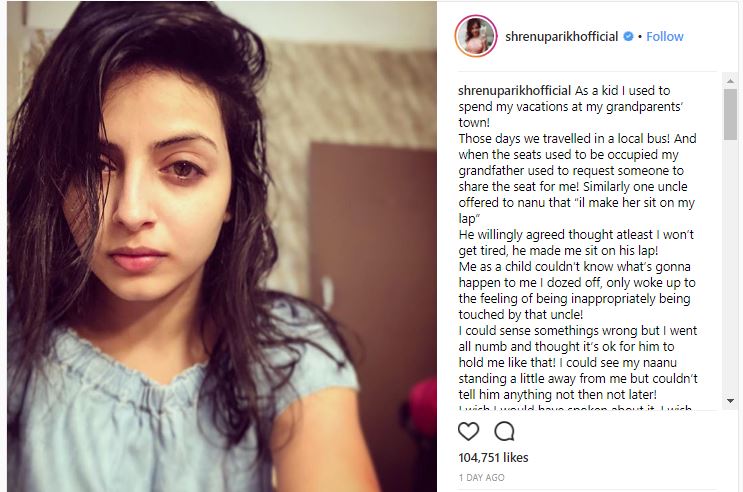Click the caption scrollbar thumb

[x=730, y=114]
